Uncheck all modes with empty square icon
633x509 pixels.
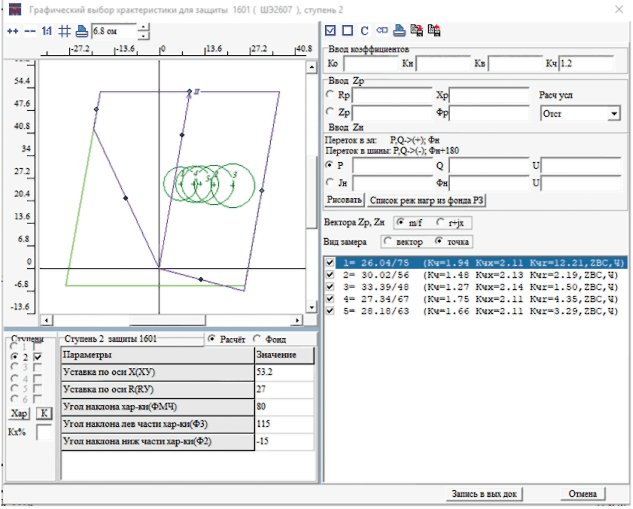(x=347, y=31)
